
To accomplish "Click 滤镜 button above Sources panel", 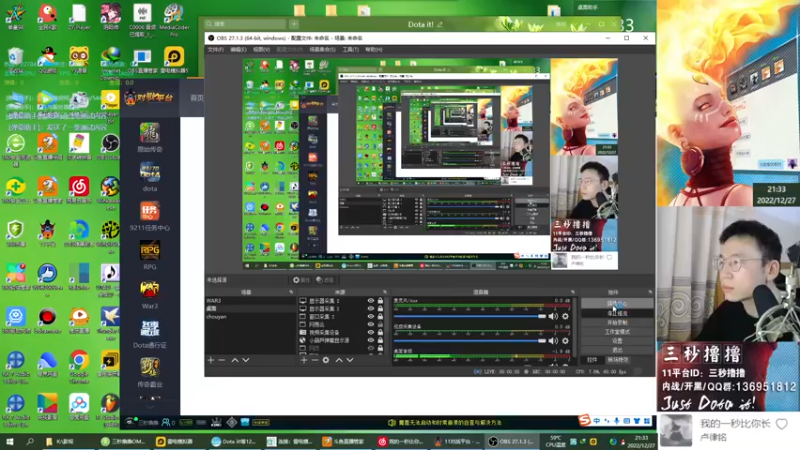I will click(325, 280).
